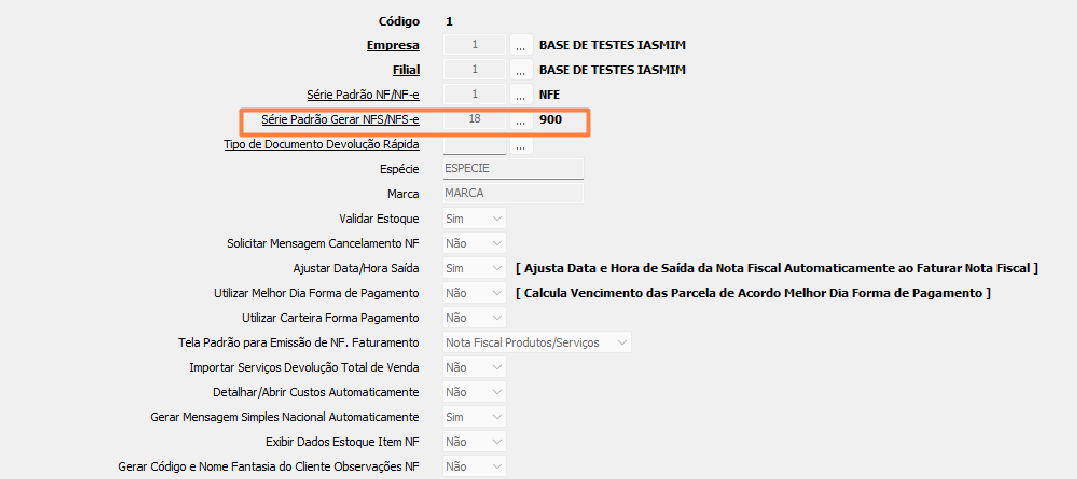Click the Tipo de Documento Devolução Rápida field
The image size is (1077, 479).
coord(474,146)
